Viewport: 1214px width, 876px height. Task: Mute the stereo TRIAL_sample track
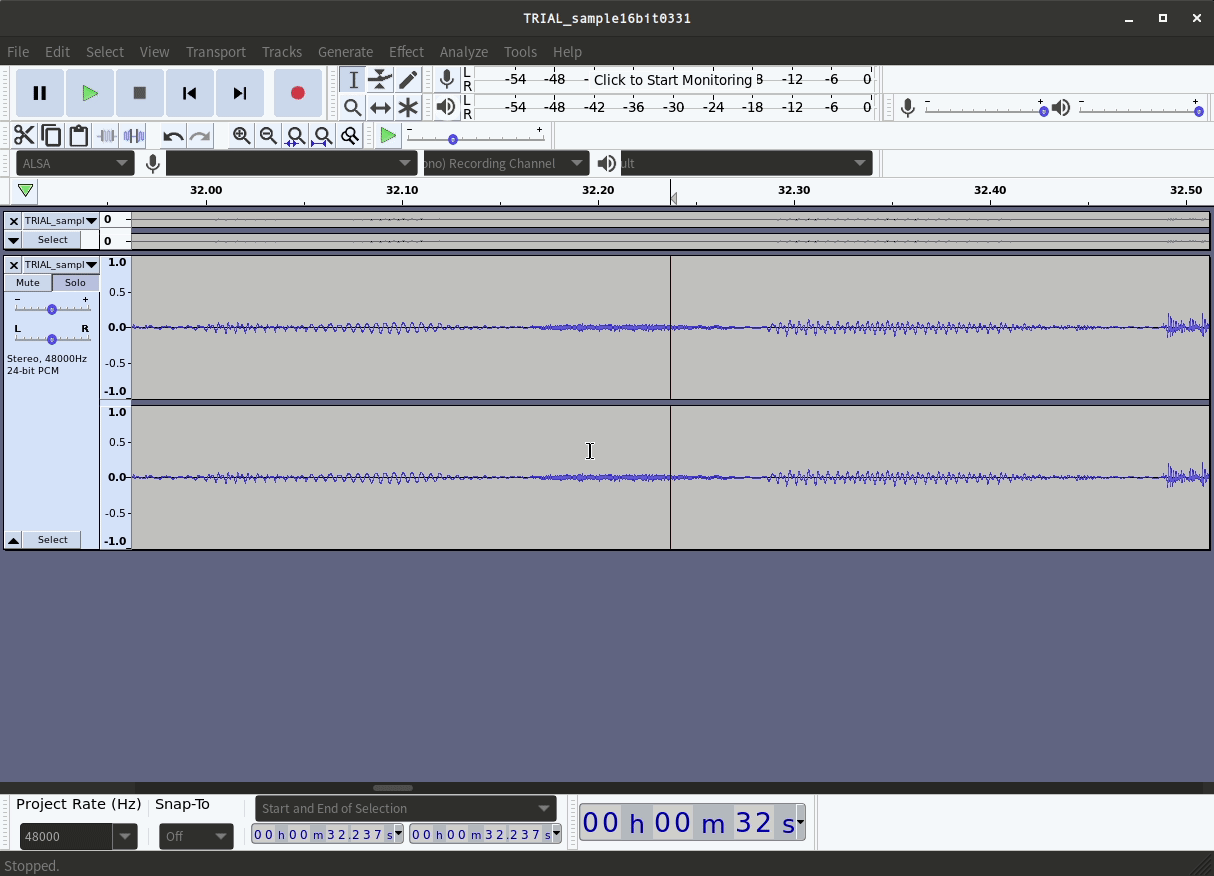[27, 282]
